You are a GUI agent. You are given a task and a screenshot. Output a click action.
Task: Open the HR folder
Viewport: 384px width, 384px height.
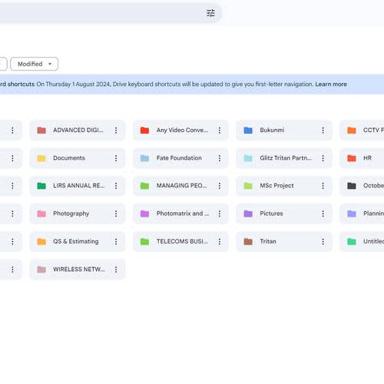(362, 158)
